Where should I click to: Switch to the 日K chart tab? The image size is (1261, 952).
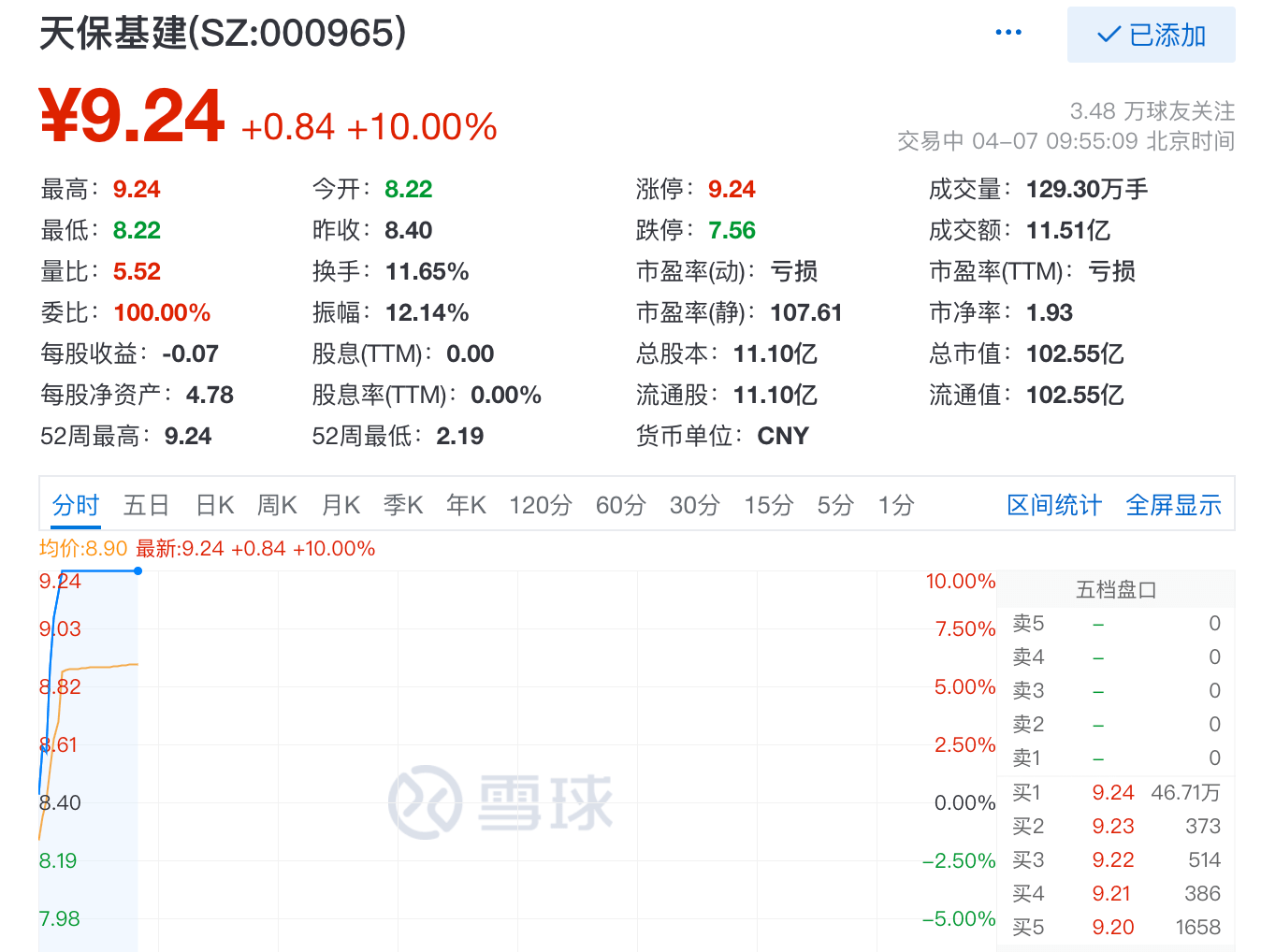click(214, 505)
